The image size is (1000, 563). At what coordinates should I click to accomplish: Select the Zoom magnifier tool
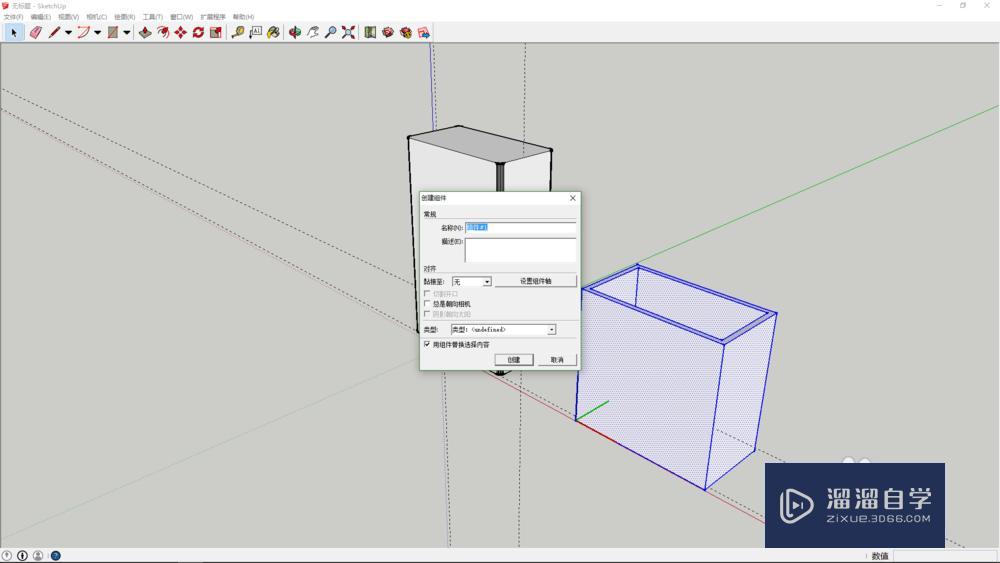point(330,33)
